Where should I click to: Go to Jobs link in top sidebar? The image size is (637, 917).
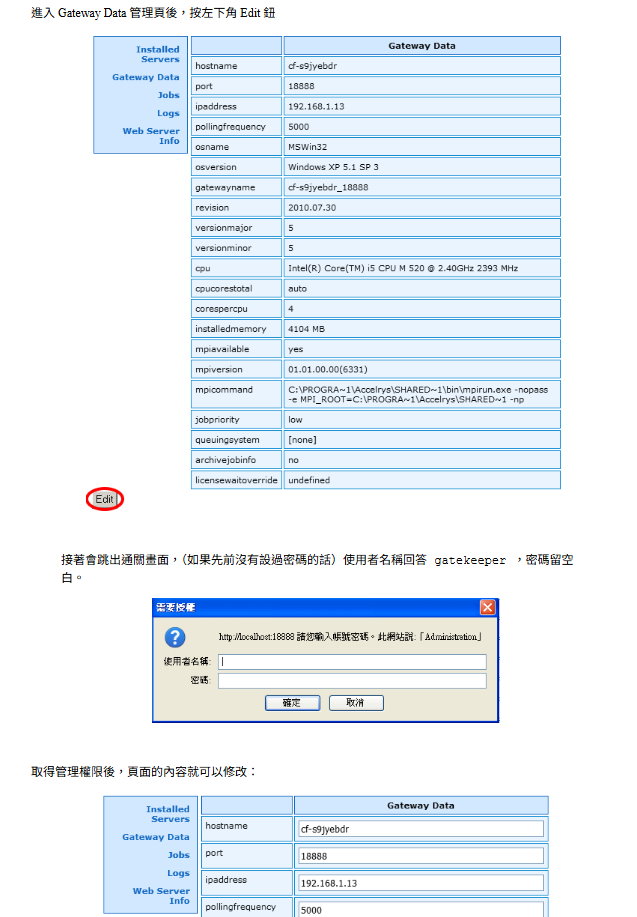coord(168,95)
